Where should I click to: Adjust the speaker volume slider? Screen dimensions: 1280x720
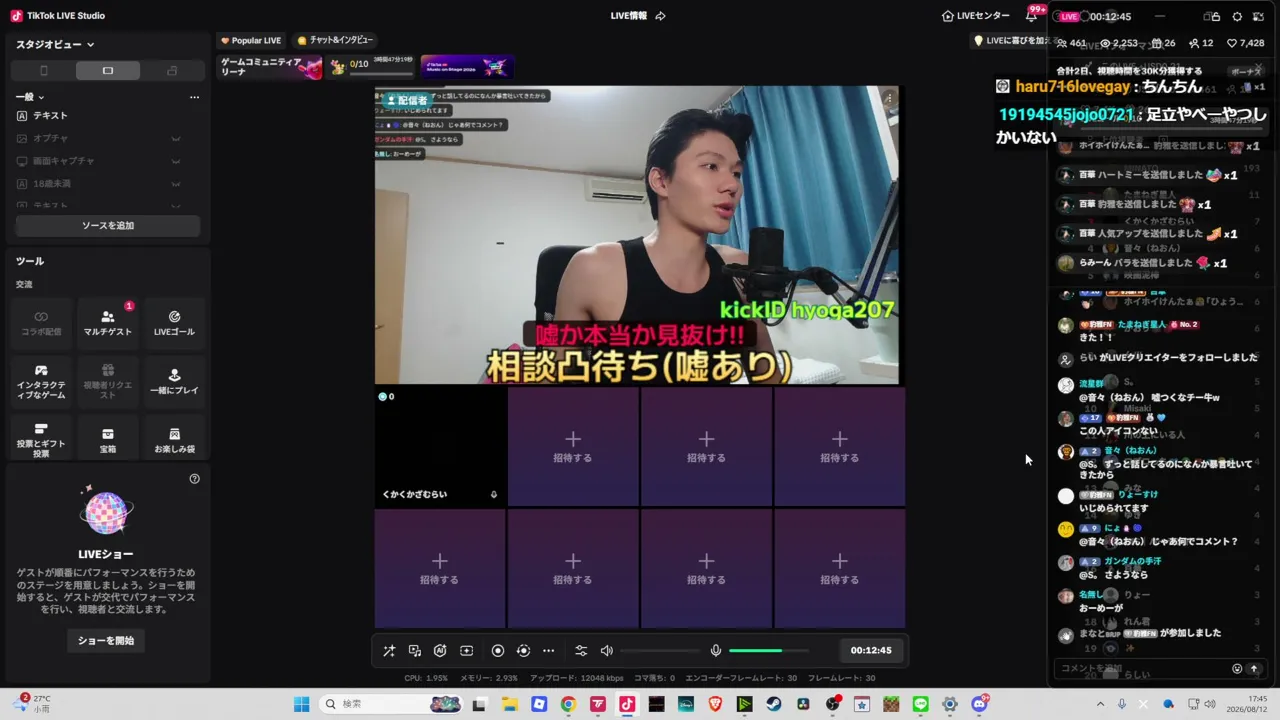coord(660,651)
